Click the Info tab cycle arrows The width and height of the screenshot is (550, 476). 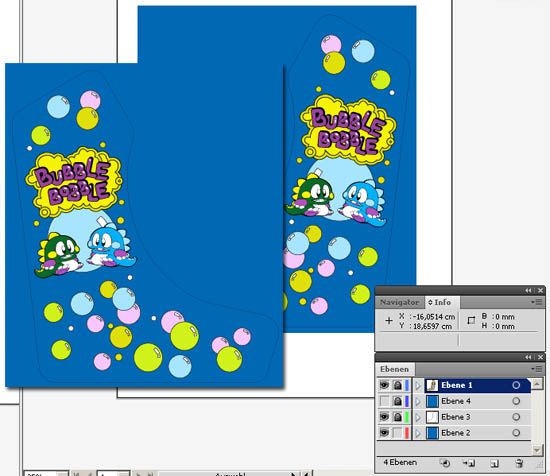point(430,302)
